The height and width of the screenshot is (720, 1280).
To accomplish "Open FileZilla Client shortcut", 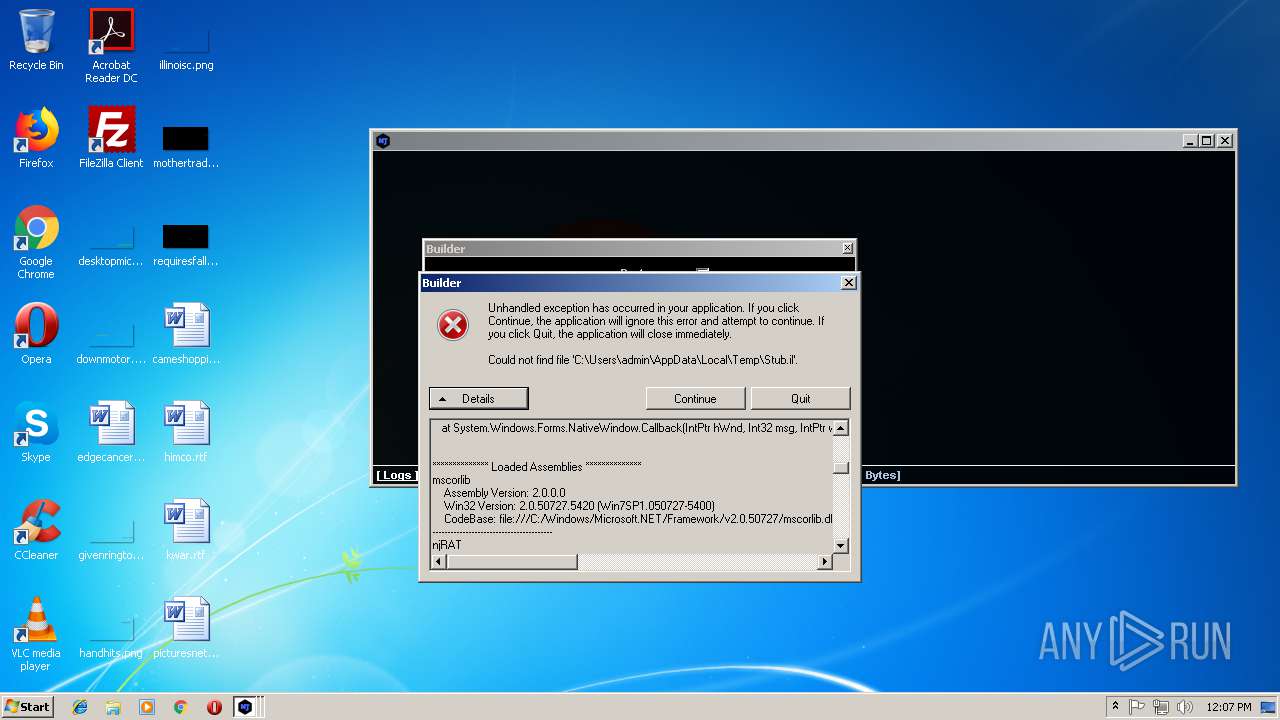I will point(111,138).
